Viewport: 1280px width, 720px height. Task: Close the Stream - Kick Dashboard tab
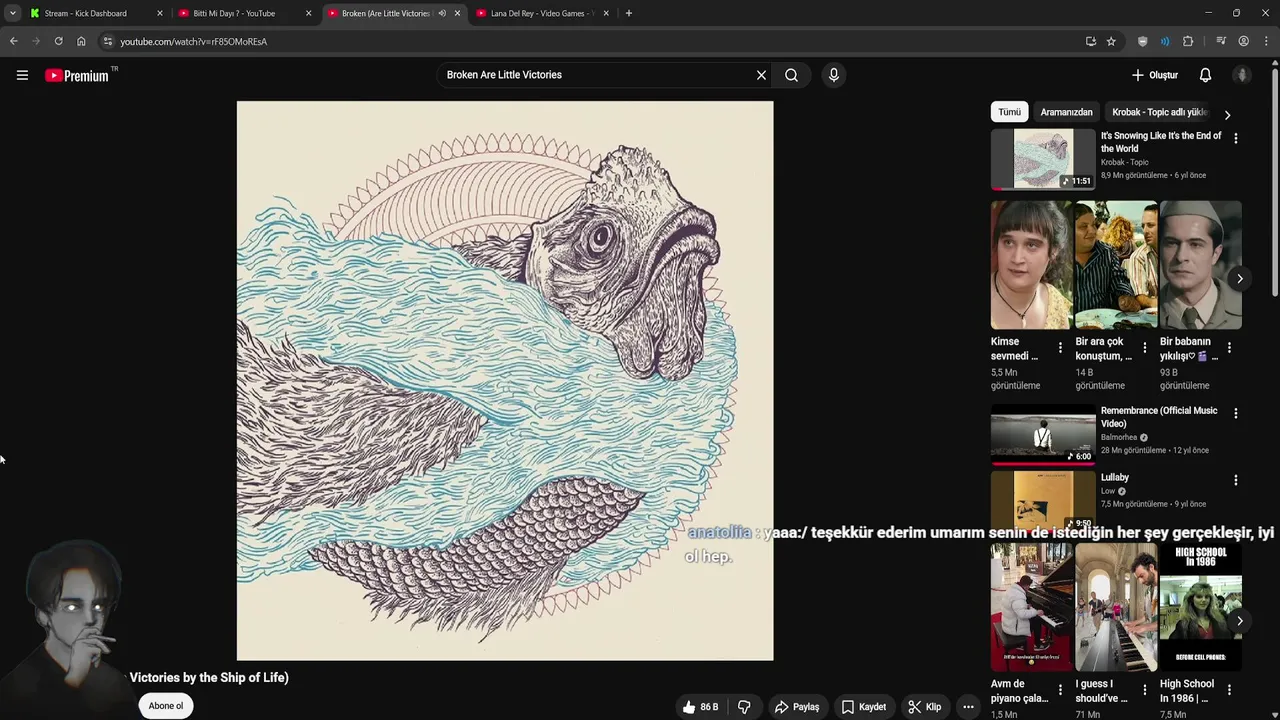tap(159, 13)
